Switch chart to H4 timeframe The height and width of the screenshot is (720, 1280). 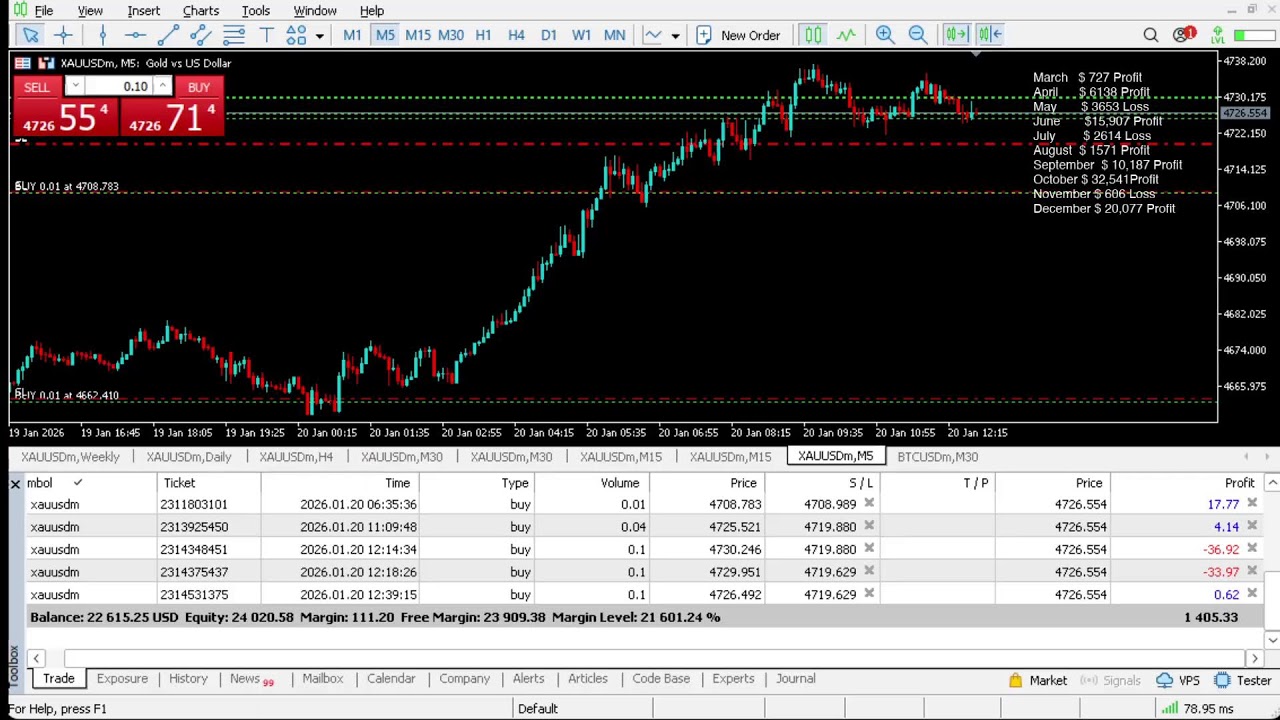click(516, 35)
